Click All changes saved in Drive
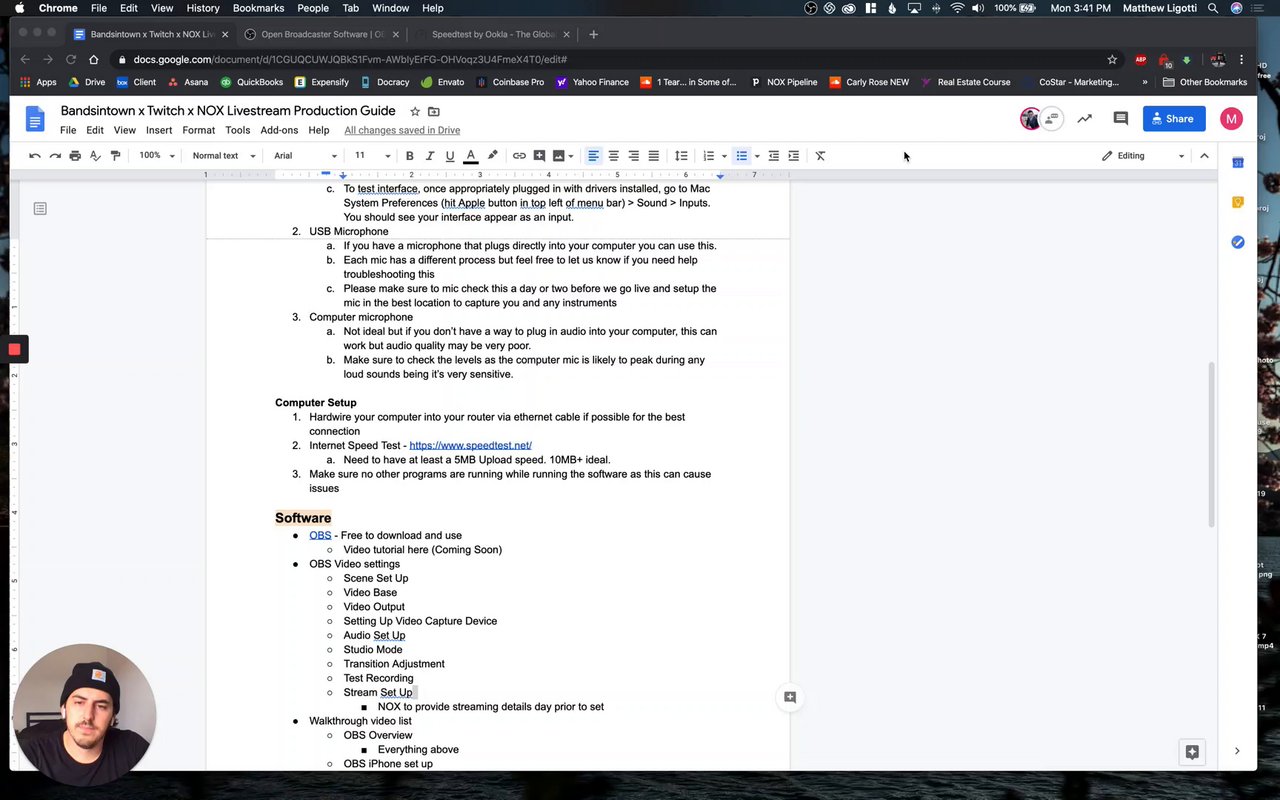1280x800 pixels. 402,130
